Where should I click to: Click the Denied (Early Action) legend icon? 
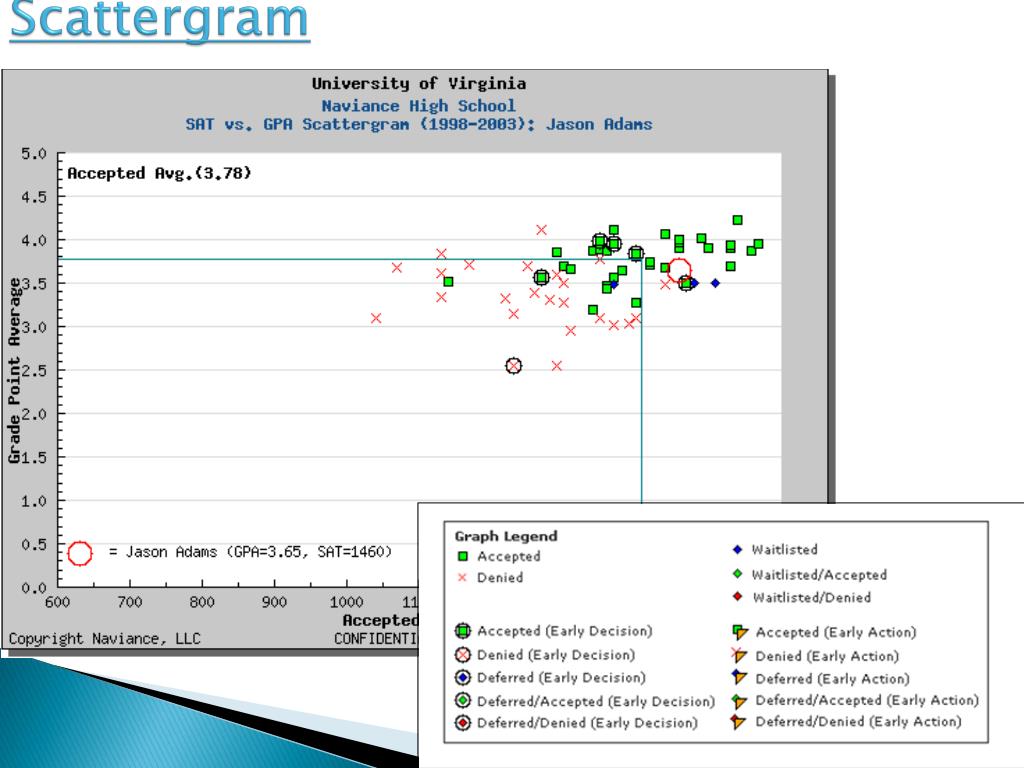pos(739,655)
